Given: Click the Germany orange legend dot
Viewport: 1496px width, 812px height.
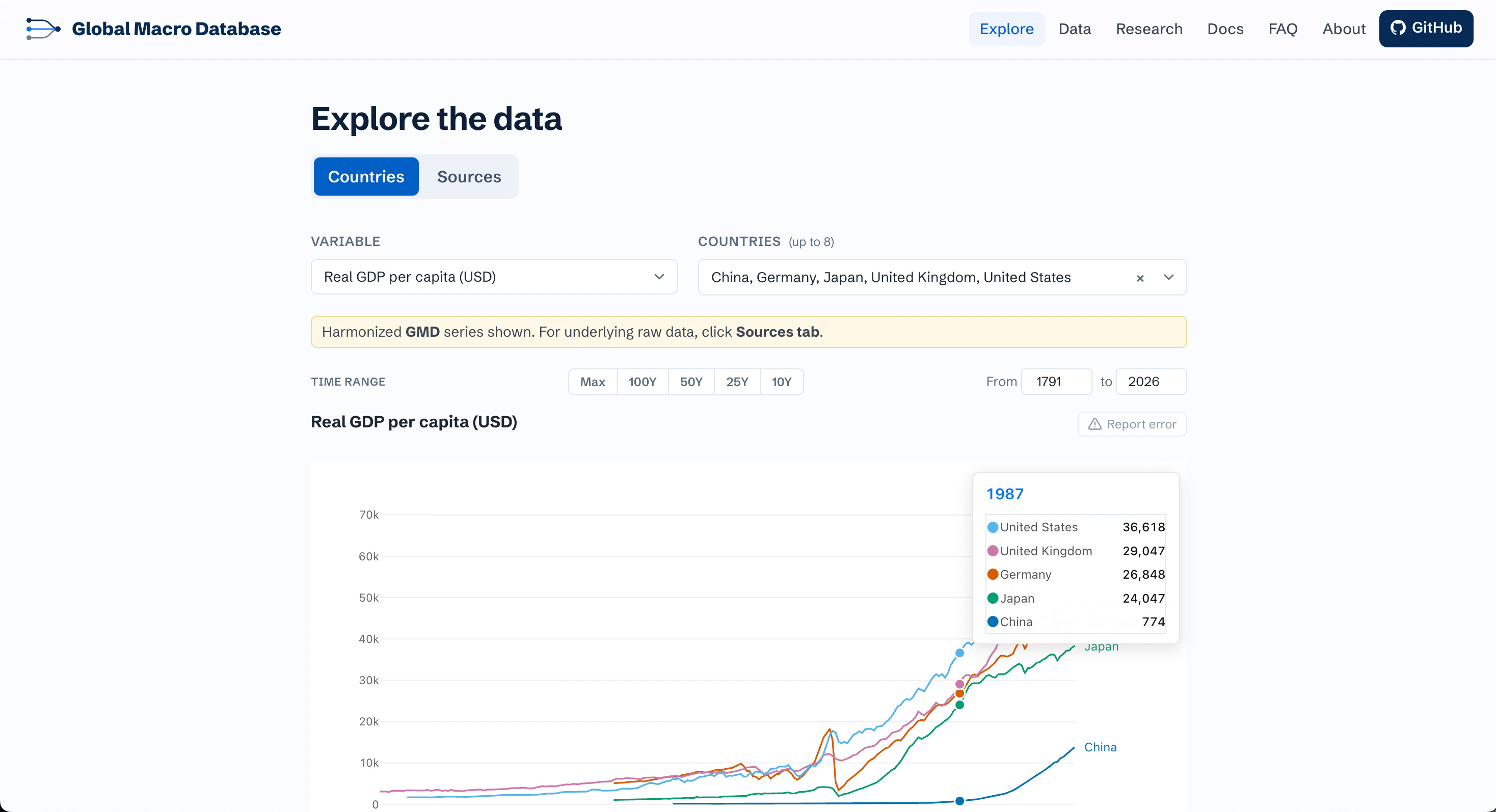Looking at the screenshot, I should [993, 574].
